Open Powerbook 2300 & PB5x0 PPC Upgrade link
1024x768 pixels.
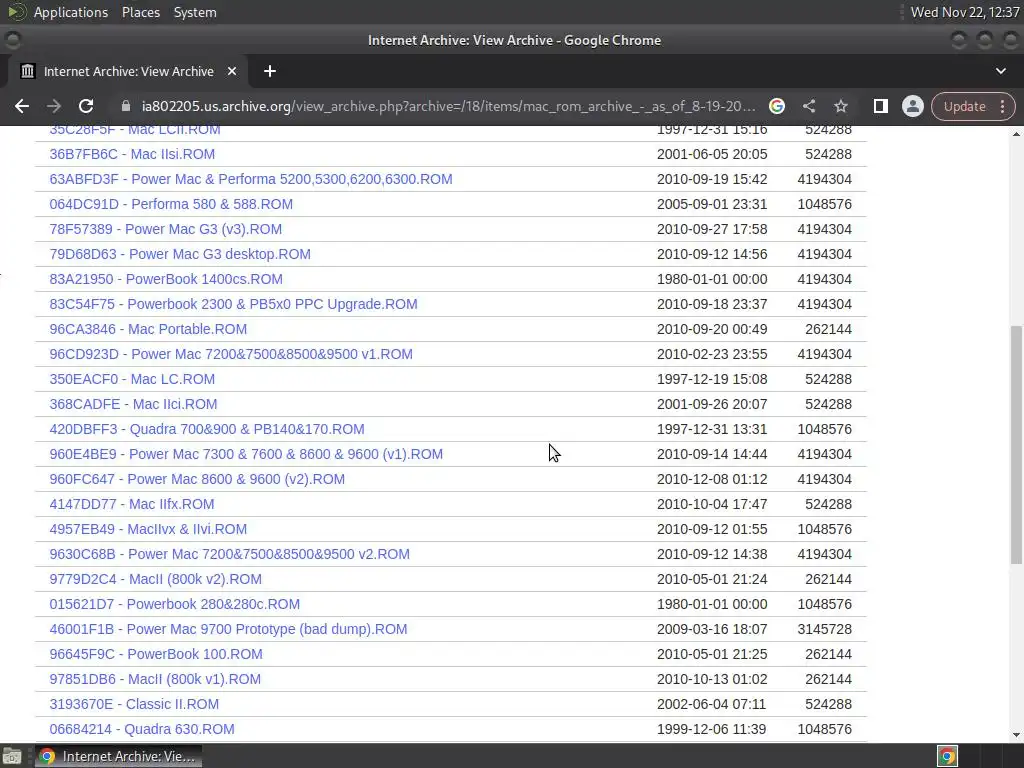click(x=233, y=304)
